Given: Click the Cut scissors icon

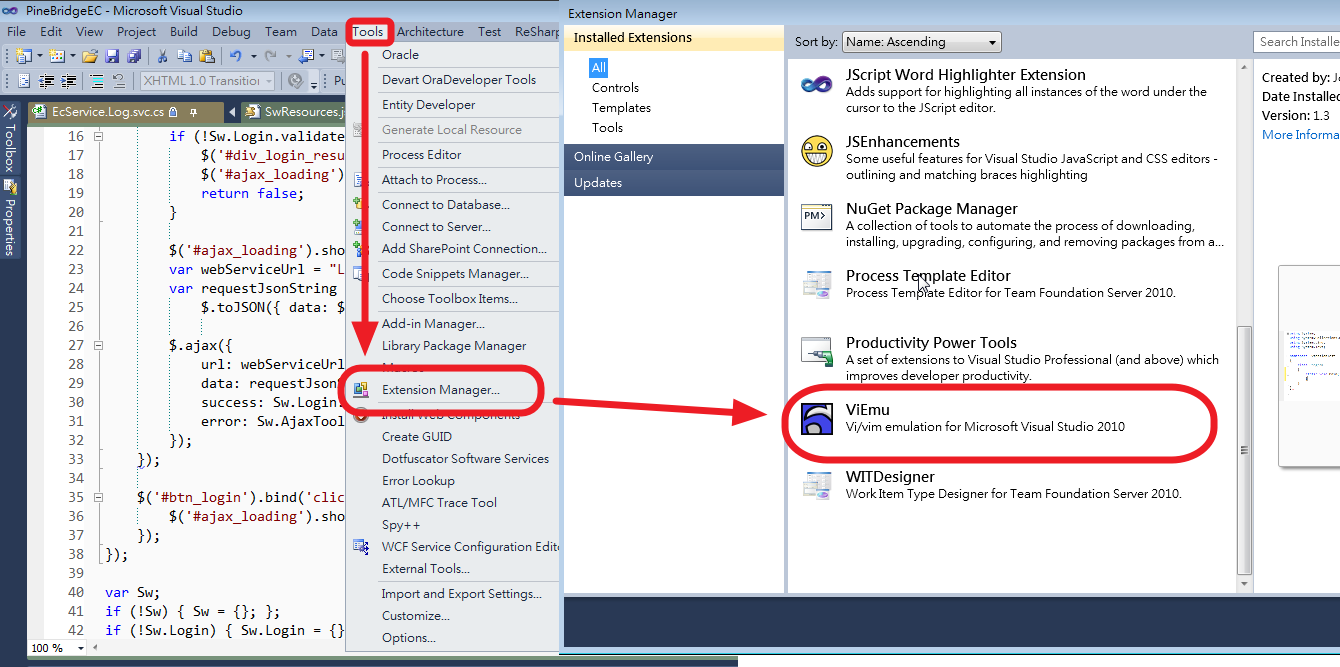Looking at the screenshot, I should pyautogui.click(x=163, y=56).
